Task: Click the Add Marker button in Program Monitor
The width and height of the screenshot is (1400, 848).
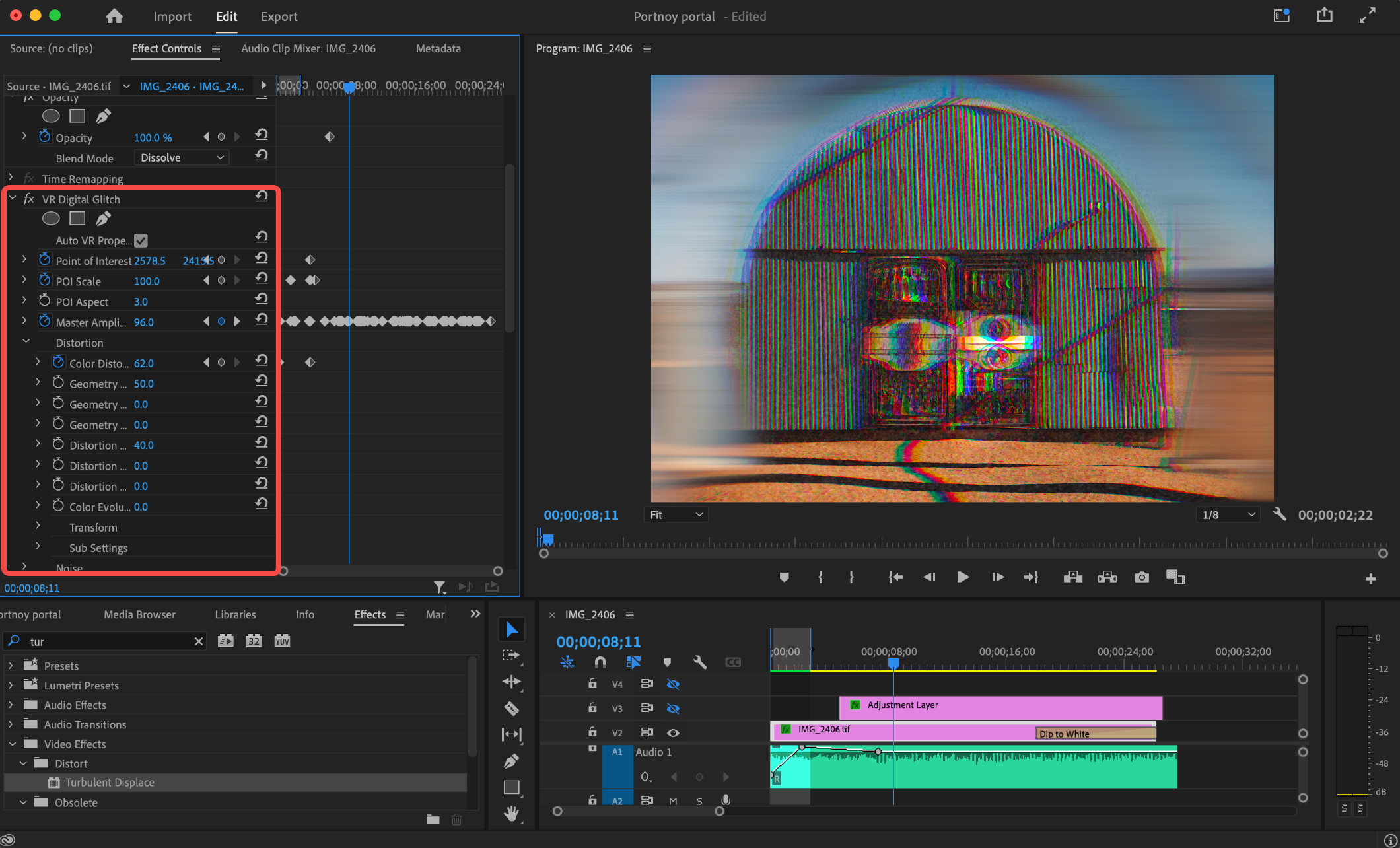Action: click(784, 577)
